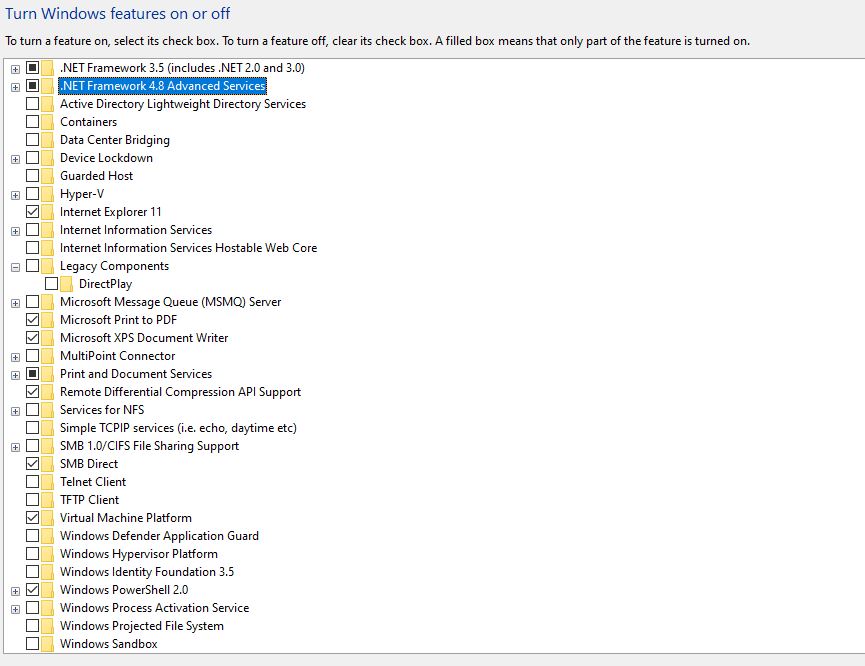Expand the Hyper-V tree node

pyautogui.click(x=15, y=195)
